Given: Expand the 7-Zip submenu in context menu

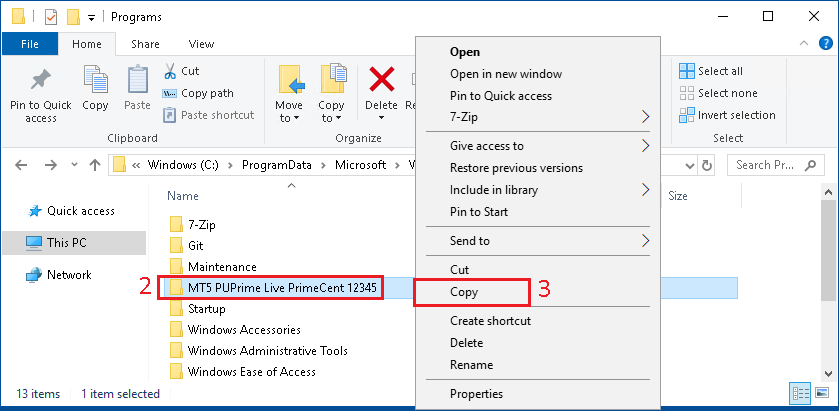Looking at the screenshot, I should pos(645,117).
